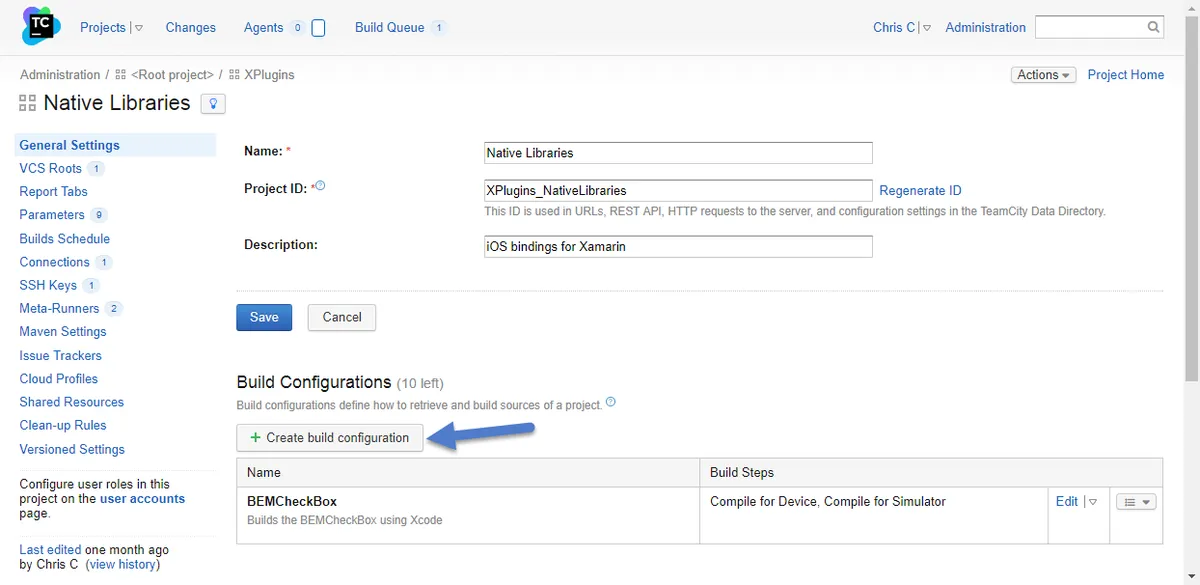
Task: Open the Agents page
Action: coord(263,28)
